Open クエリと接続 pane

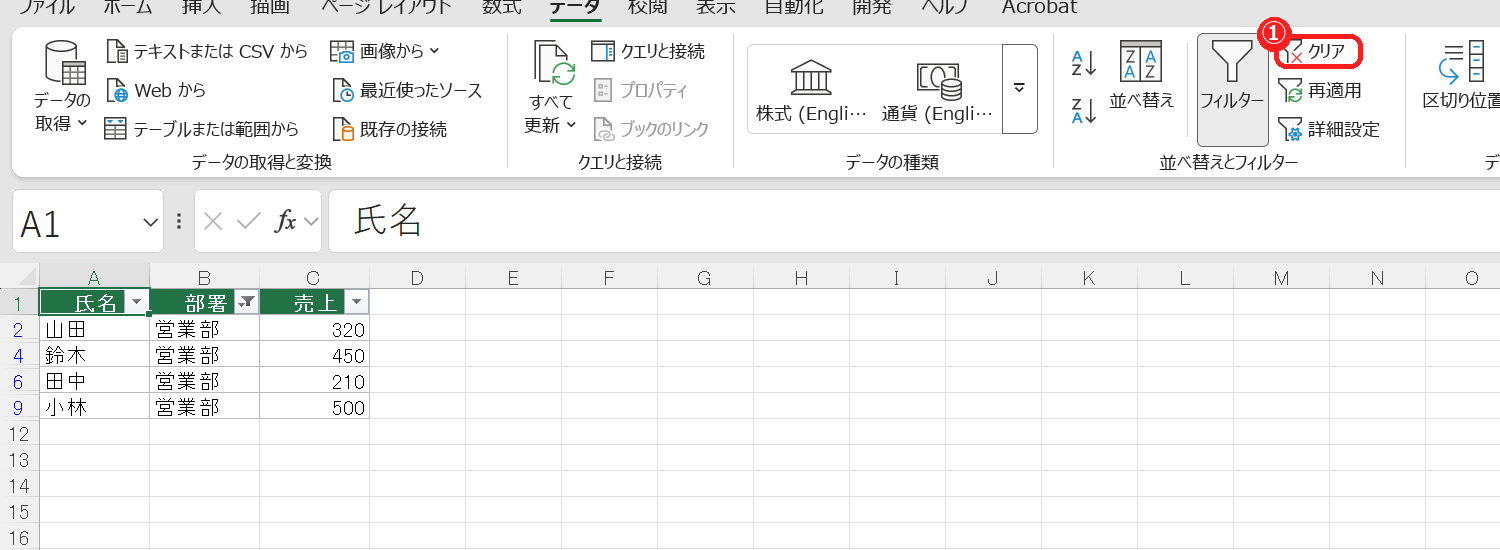648,51
